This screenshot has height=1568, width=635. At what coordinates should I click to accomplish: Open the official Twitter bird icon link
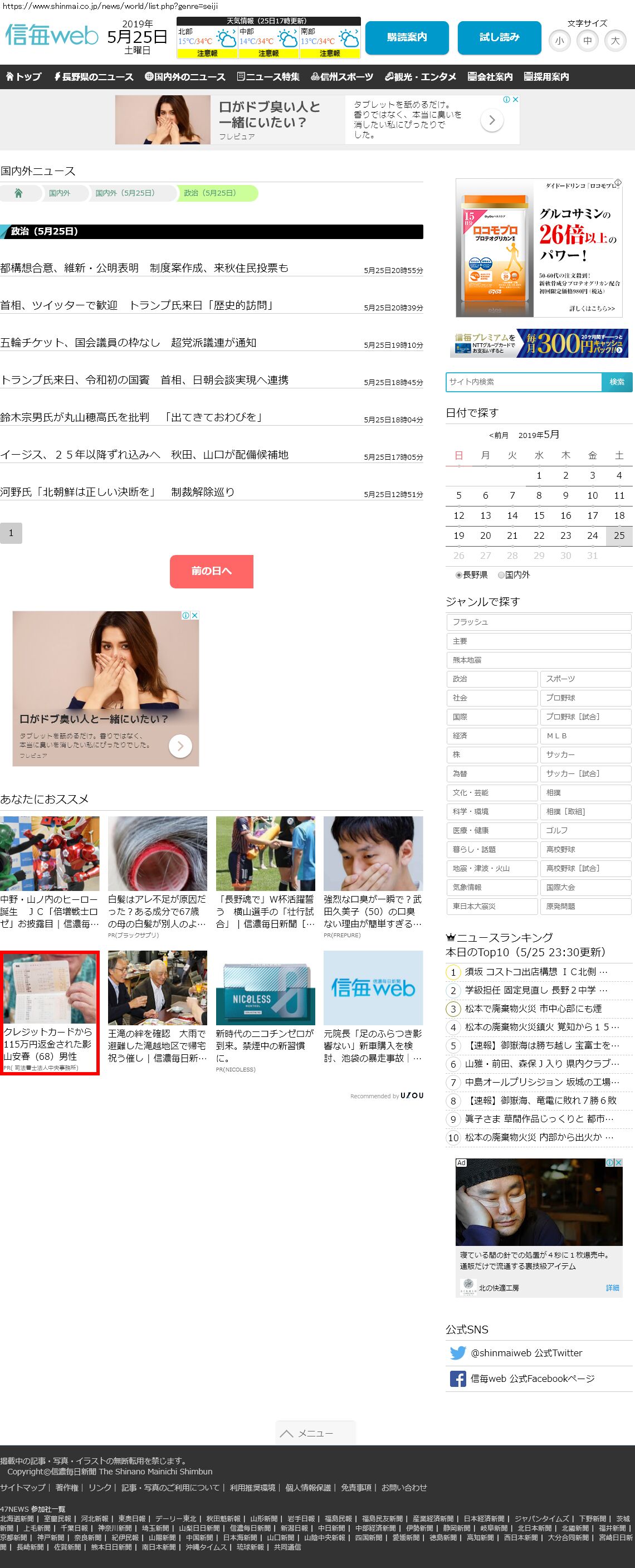click(x=457, y=1352)
